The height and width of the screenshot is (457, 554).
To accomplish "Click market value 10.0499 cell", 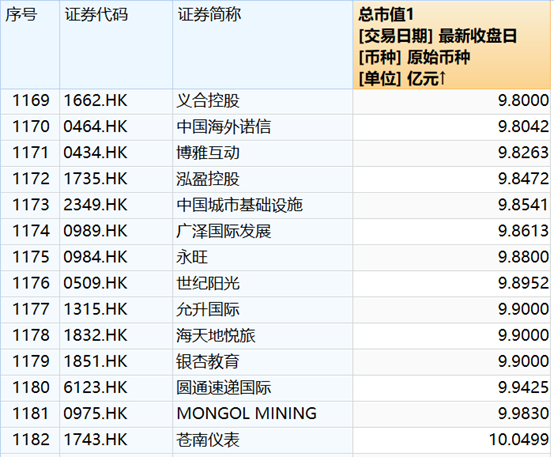I will click(x=452, y=440).
